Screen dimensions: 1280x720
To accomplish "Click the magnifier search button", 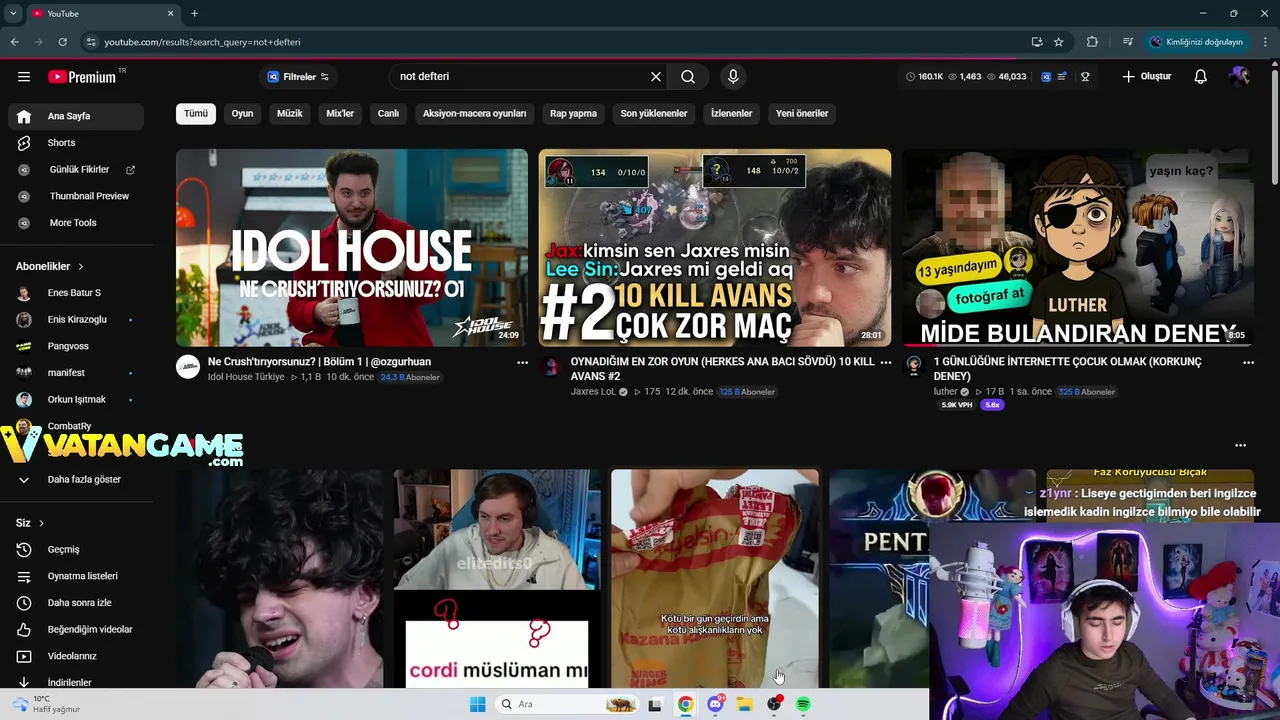I will click(x=688, y=77).
